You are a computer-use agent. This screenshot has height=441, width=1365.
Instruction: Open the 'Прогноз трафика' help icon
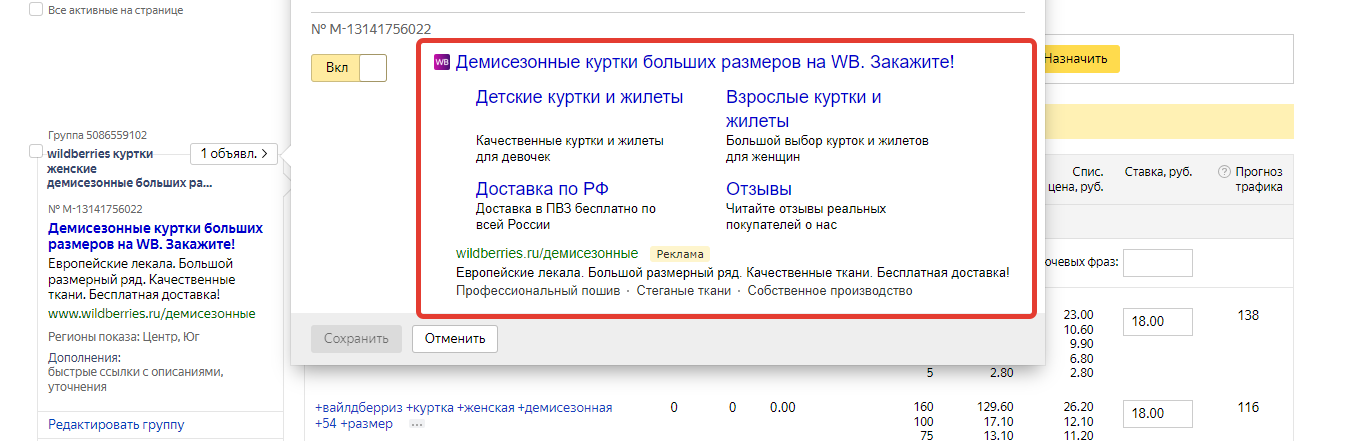pos(1223,172)
